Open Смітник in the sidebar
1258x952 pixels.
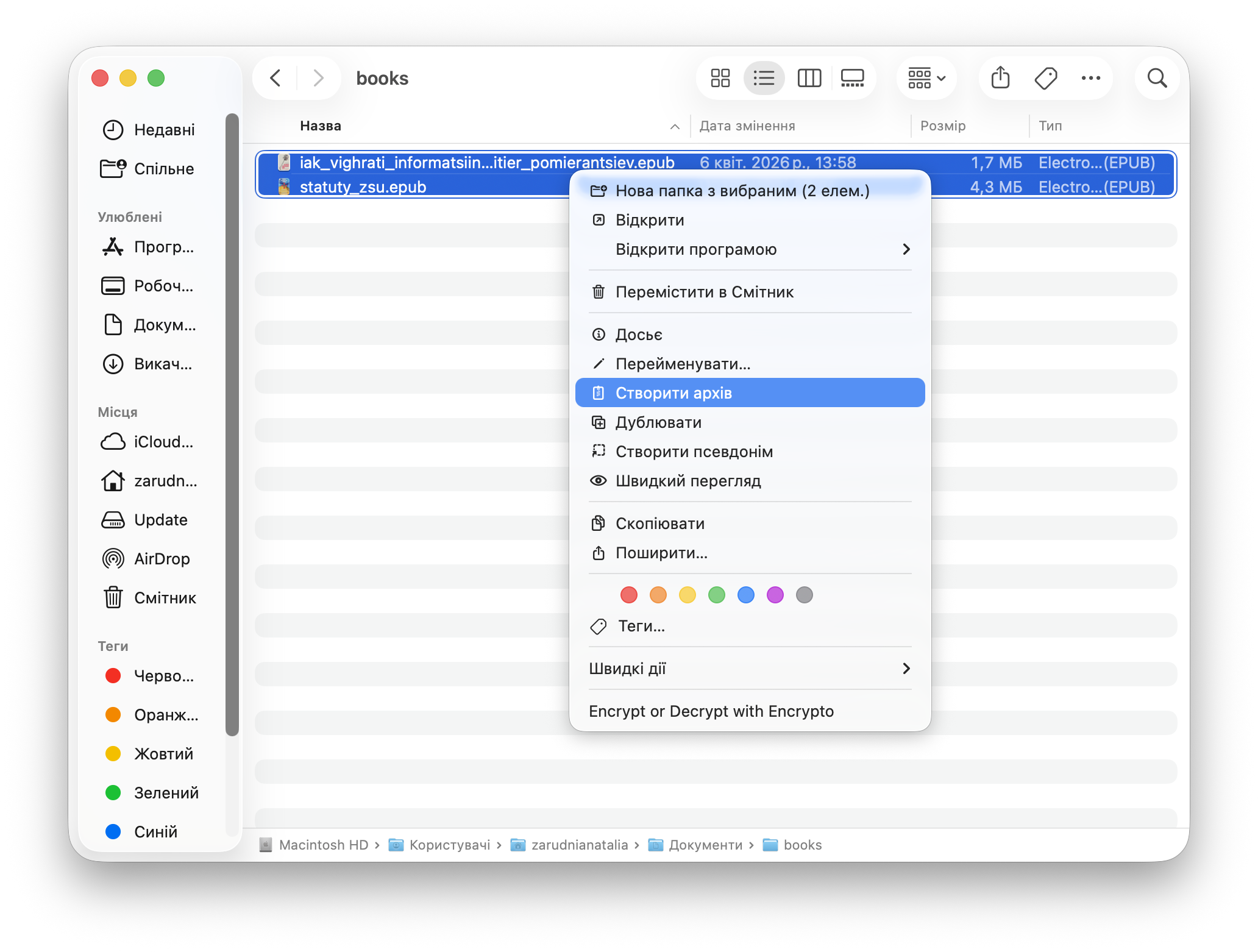165,598
